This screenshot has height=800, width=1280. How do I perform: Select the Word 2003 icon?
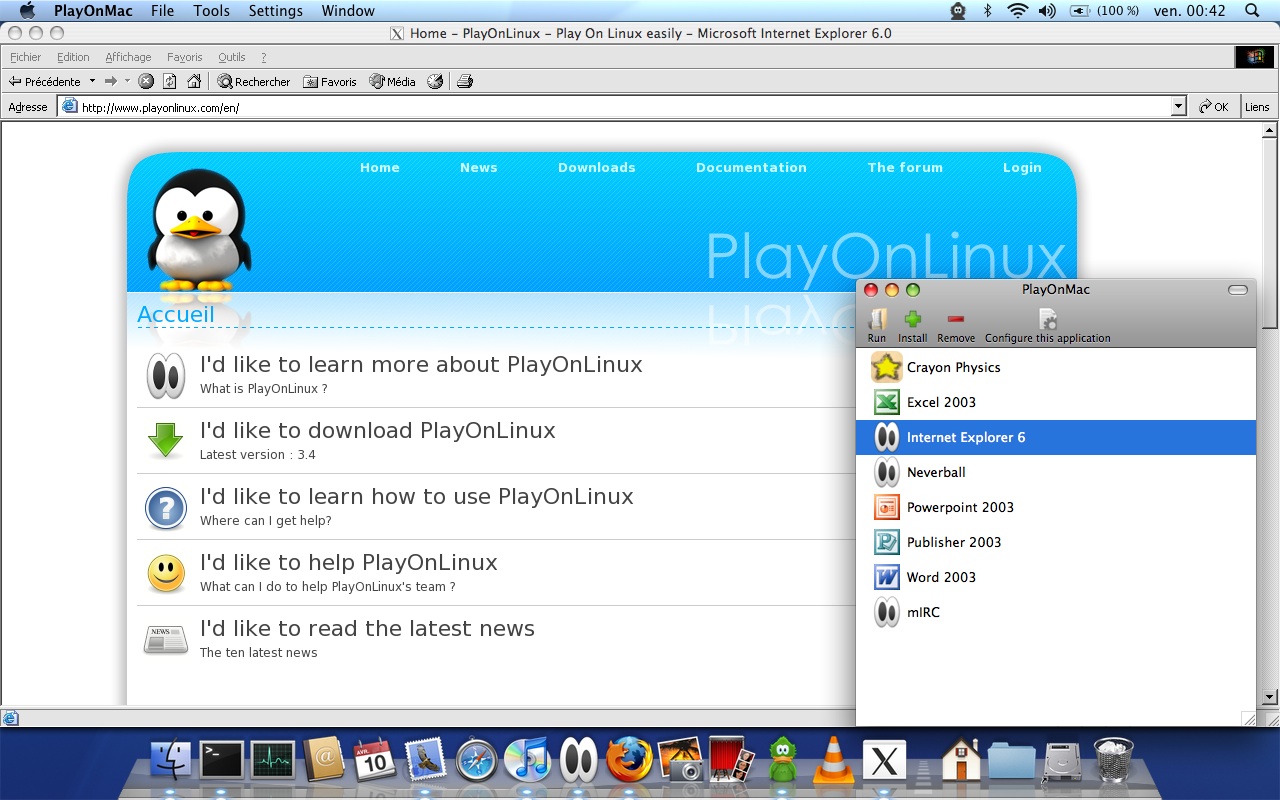click(887, 577)
